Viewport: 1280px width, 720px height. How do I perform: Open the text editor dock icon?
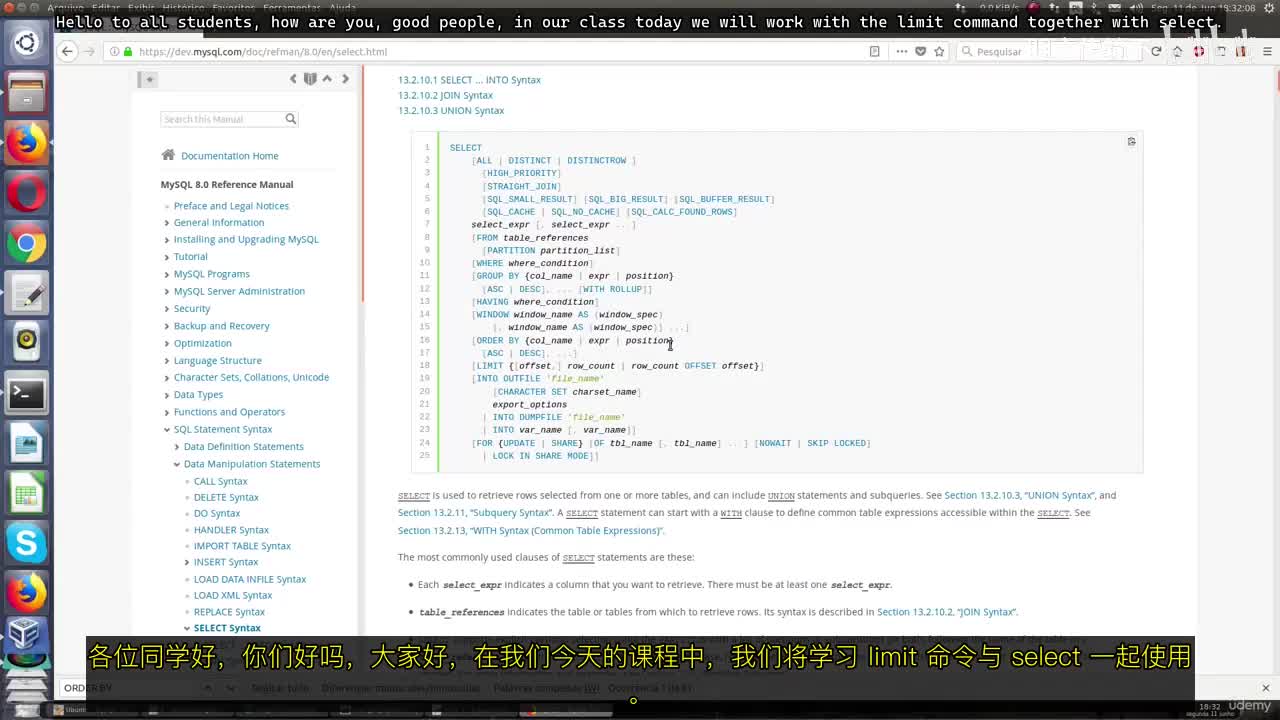coord(26,293)
